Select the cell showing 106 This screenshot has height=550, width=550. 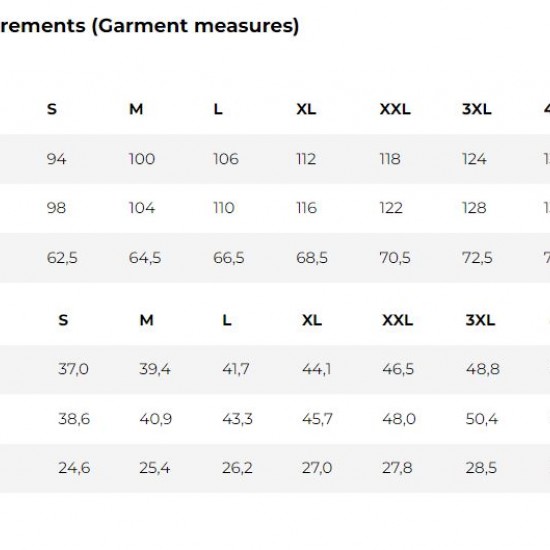(226, 159)
